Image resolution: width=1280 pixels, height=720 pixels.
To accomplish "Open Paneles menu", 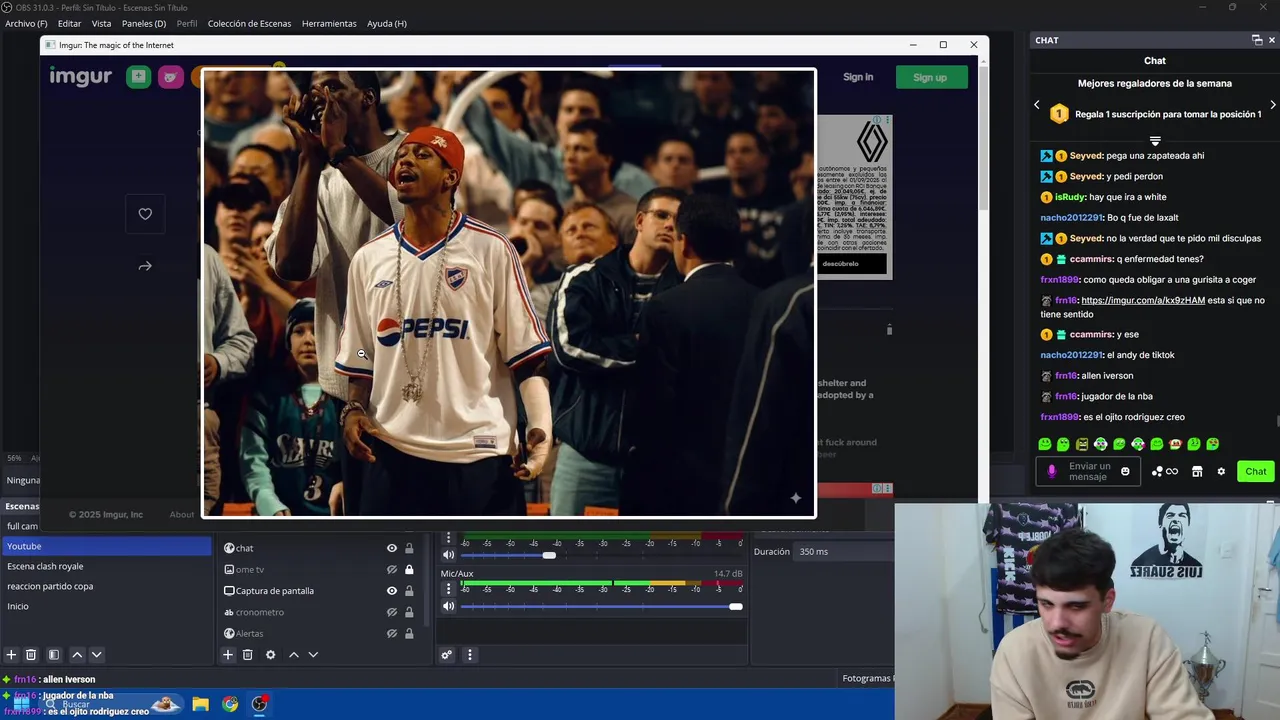I will (144, 23).
